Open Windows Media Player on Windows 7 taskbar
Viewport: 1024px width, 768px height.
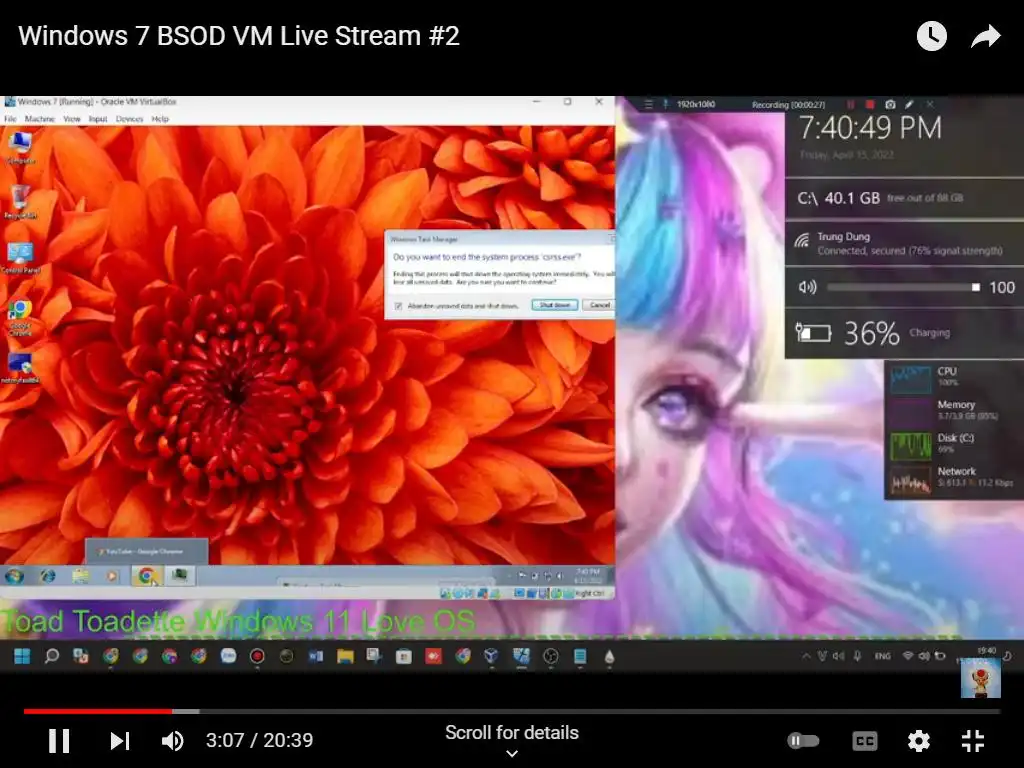[112, 576]
